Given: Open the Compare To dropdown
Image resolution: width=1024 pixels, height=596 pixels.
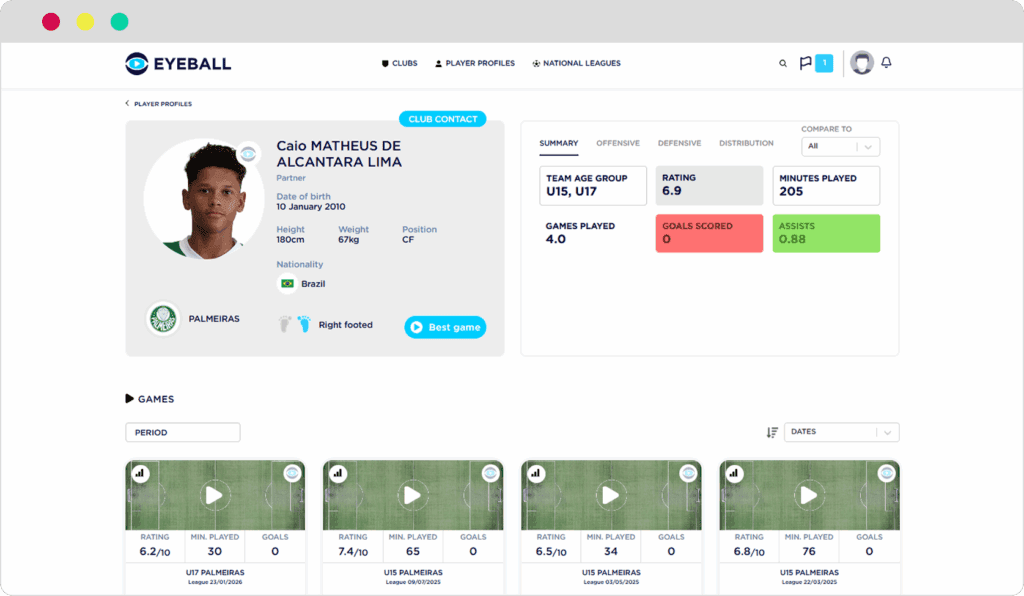Looking at the screenshot, I should [841, 146].
